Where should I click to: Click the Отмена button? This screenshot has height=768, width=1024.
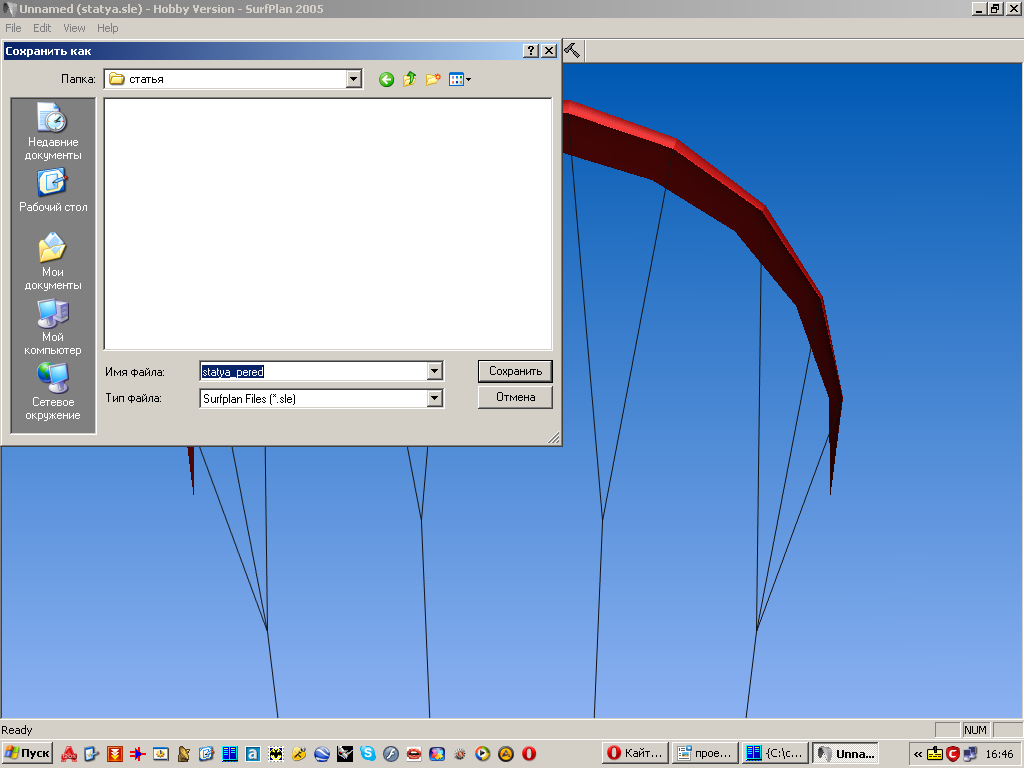(515, 397)
